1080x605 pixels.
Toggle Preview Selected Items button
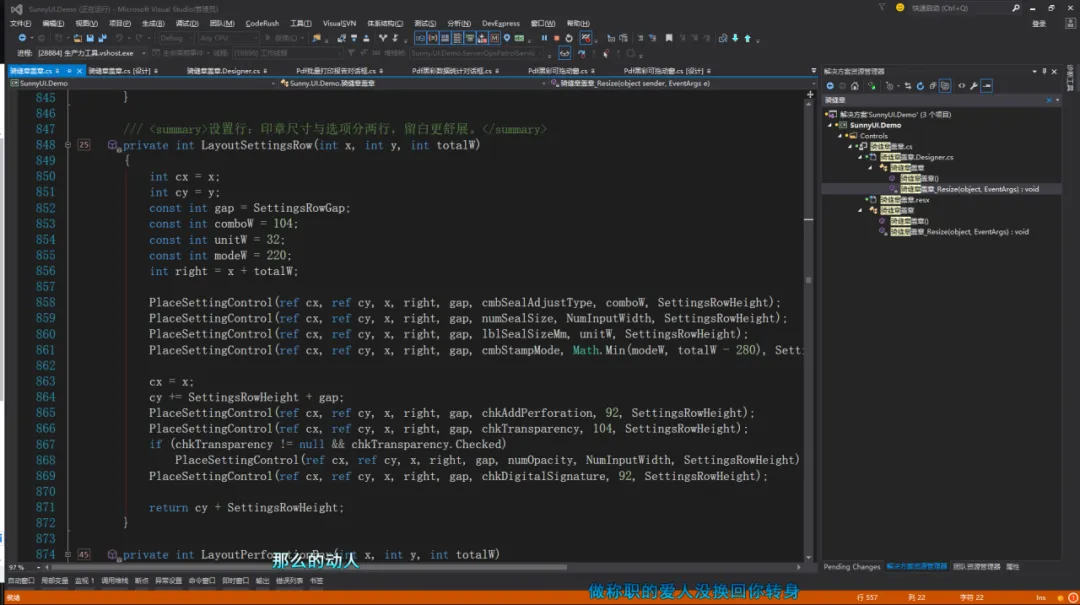coord(987,86)
